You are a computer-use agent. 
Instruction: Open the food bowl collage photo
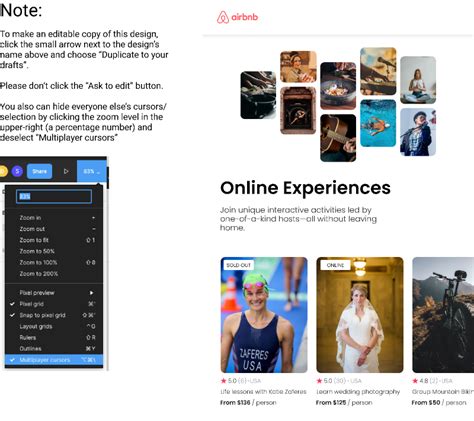(338, 86)
